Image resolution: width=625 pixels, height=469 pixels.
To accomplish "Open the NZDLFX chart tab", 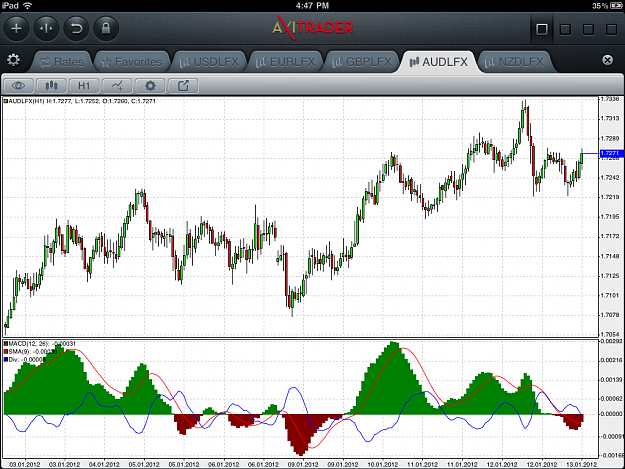I will pyautogui.click(x=514, y=62).
